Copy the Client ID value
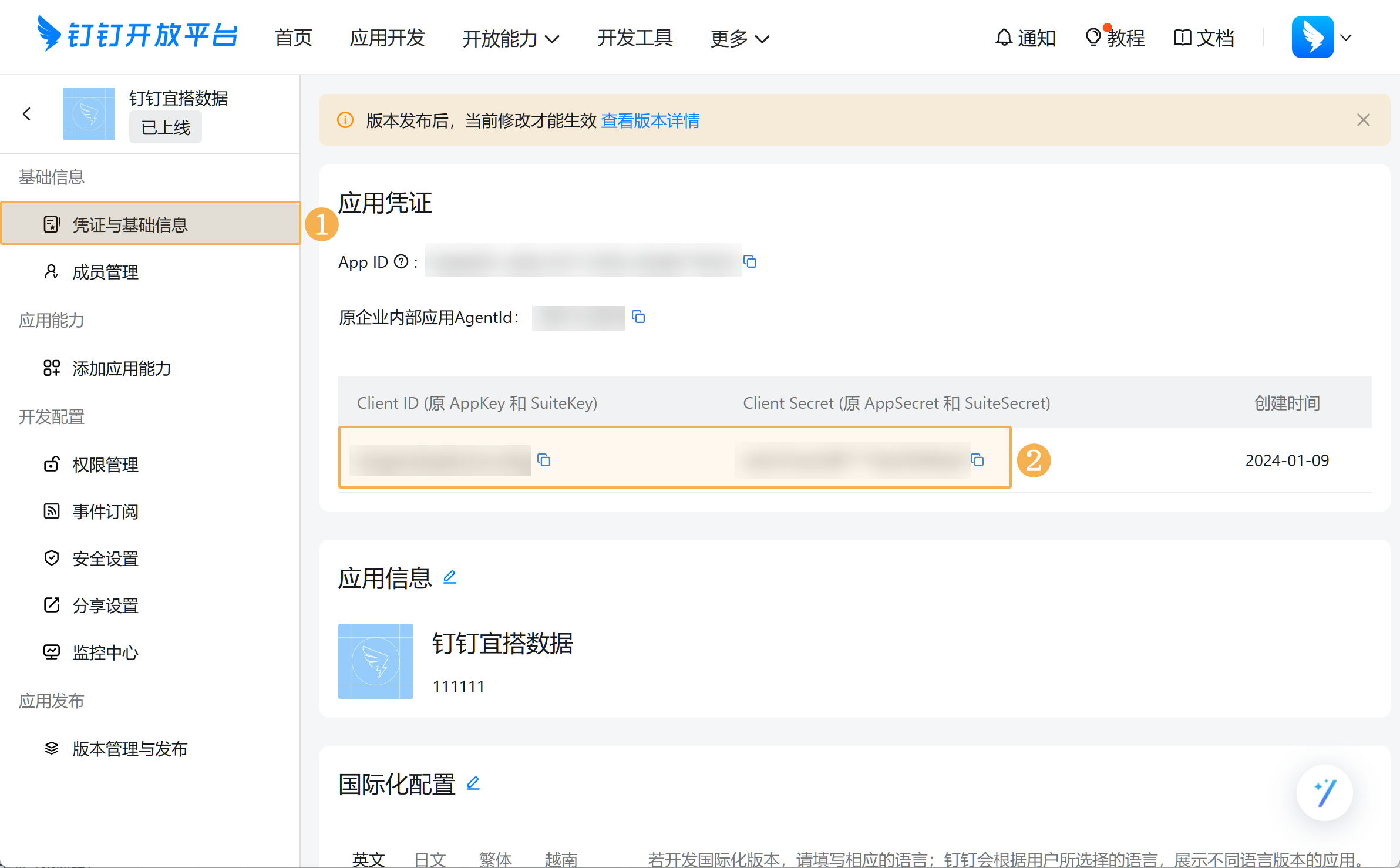This screenshot has height=868, width=1400. (544, 460)
